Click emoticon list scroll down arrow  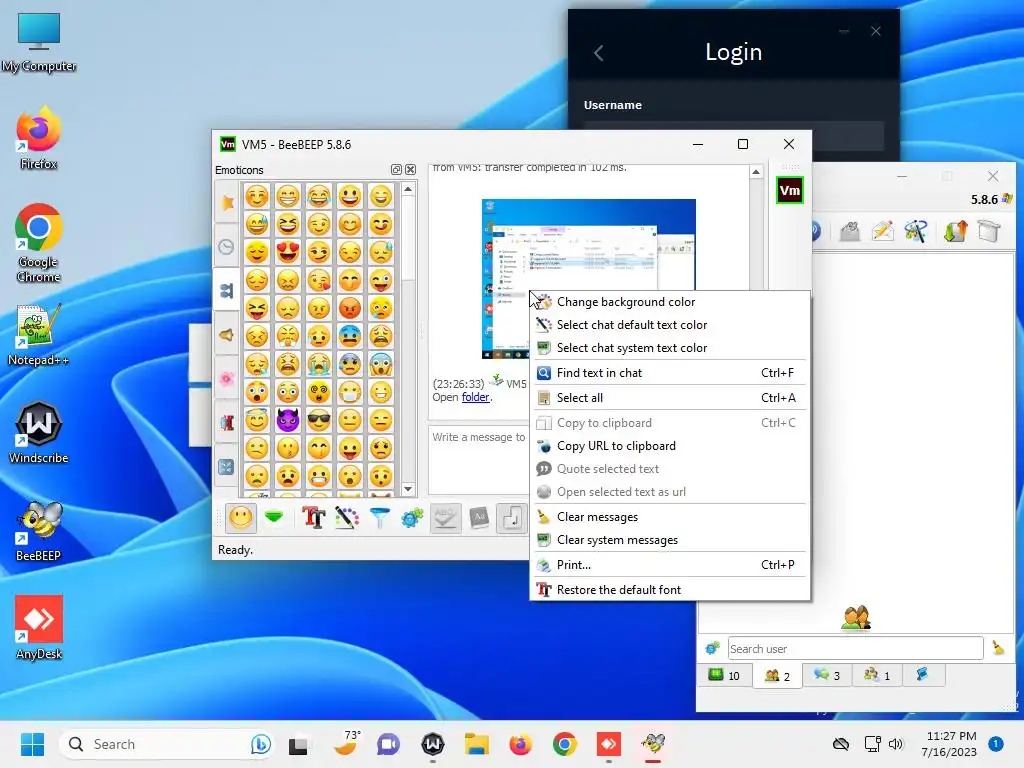point(408,488)
